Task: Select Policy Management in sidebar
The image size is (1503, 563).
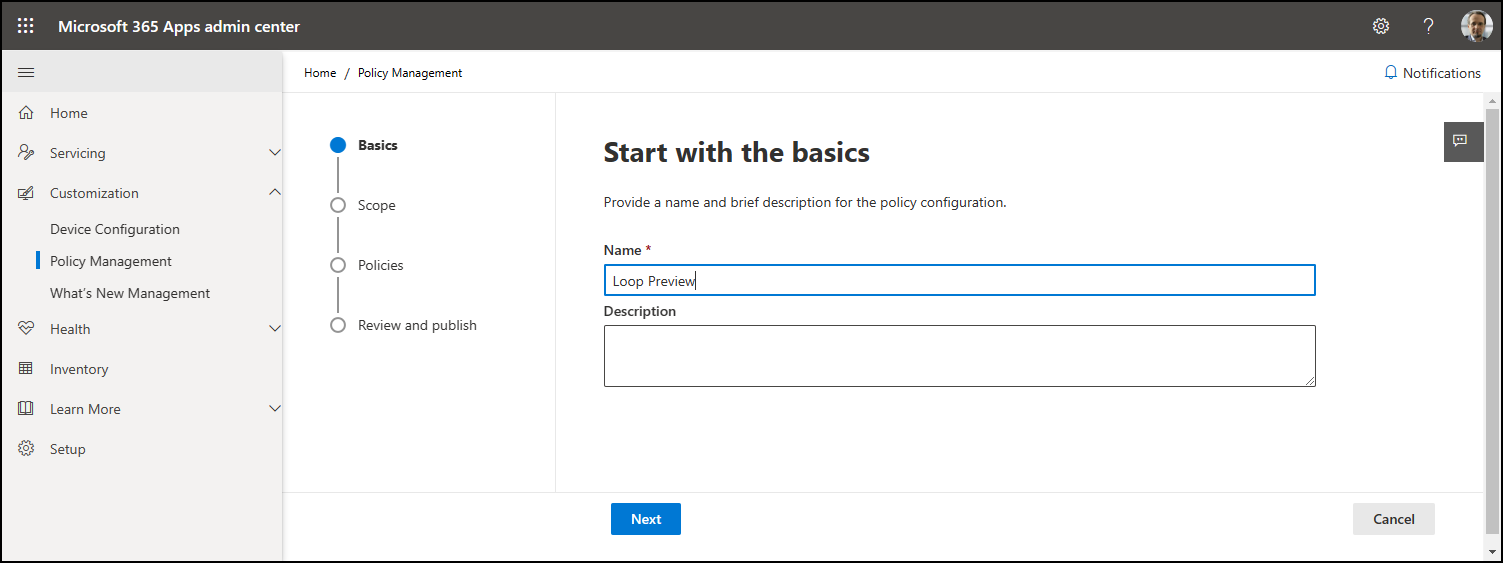Action: click(x=111, y=261)
